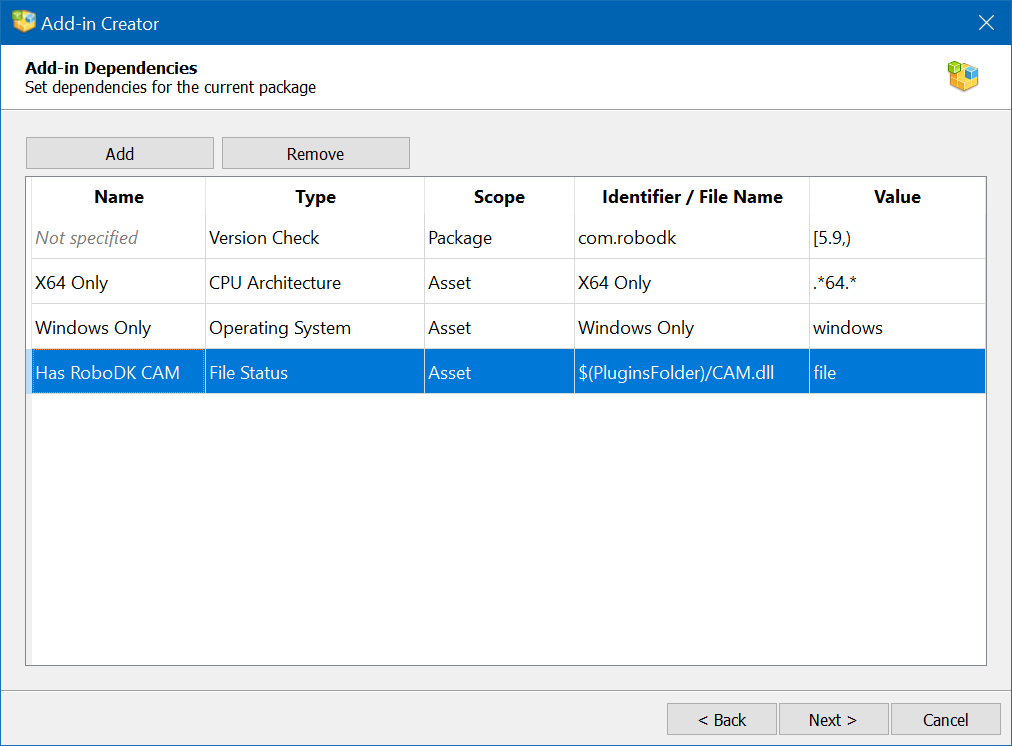
Task: Cancel the add-in wizard
Action: tap(946, 720)
